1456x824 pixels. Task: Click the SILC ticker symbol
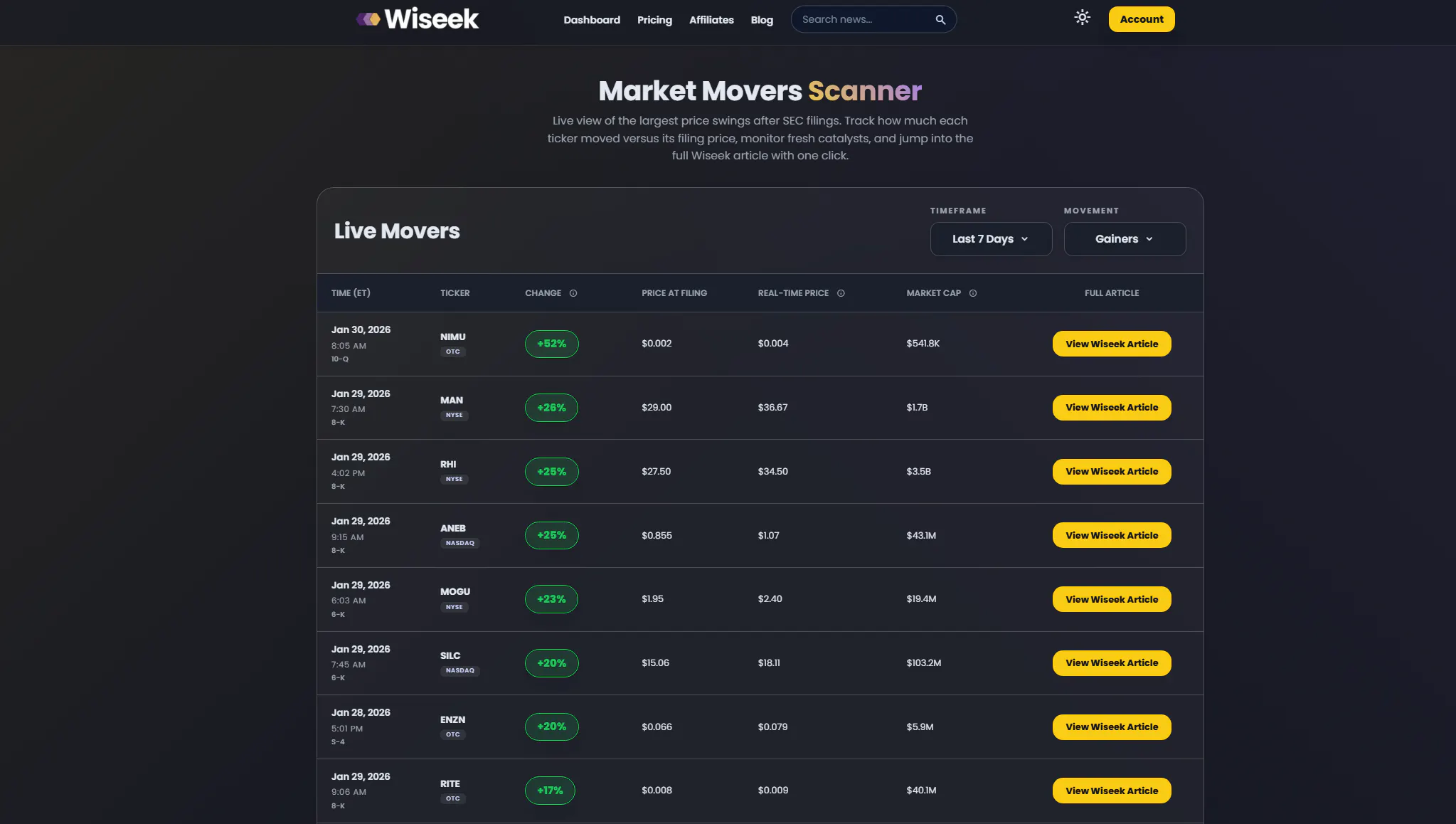tap(450, 655)
